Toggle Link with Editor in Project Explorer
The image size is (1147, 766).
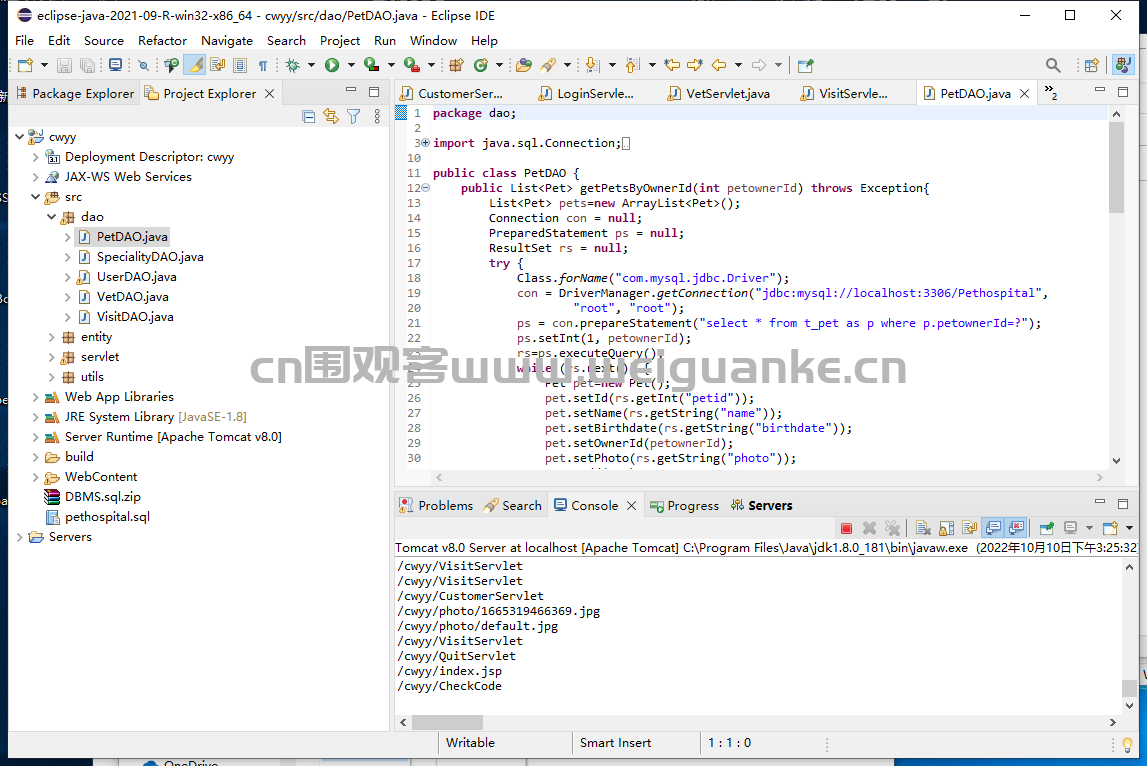[x=331, y=116]
